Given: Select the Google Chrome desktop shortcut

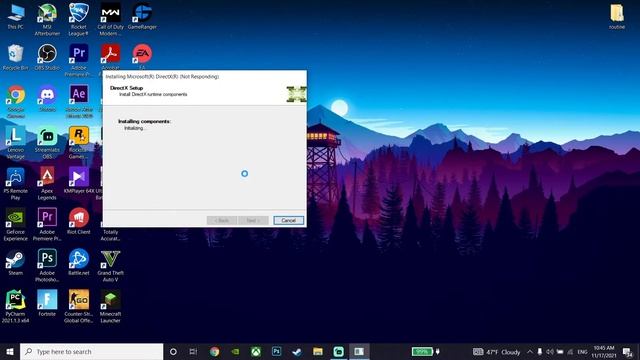Looking at the screenshot, I should (16, 102).
